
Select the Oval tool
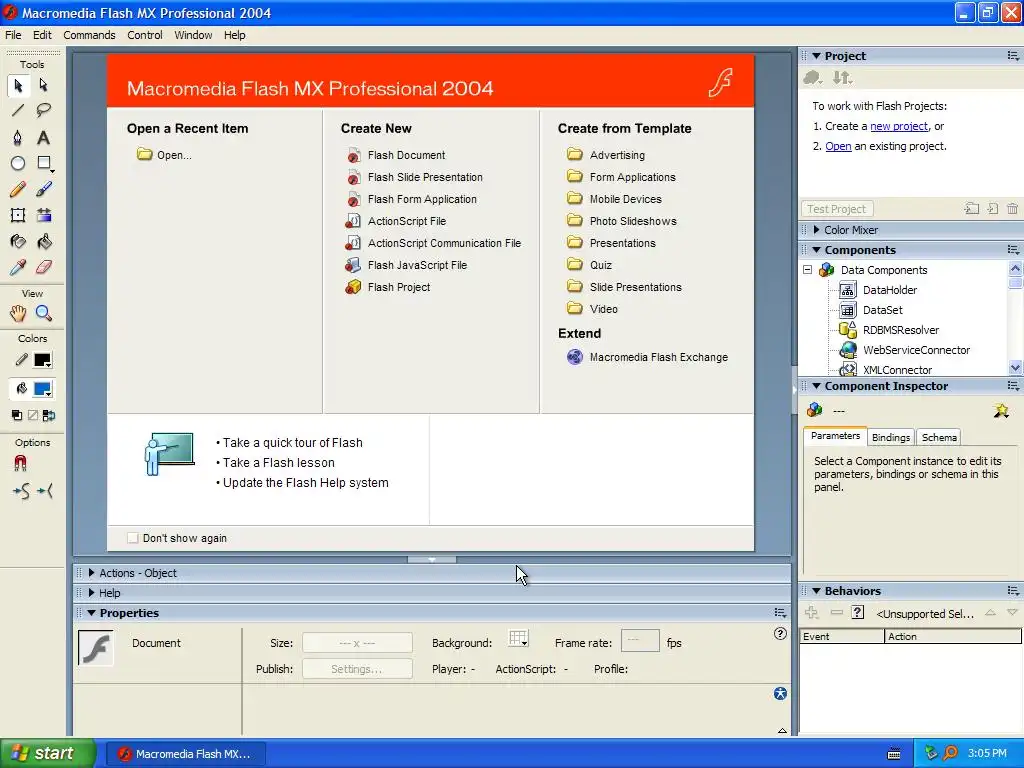click(18, 163)
